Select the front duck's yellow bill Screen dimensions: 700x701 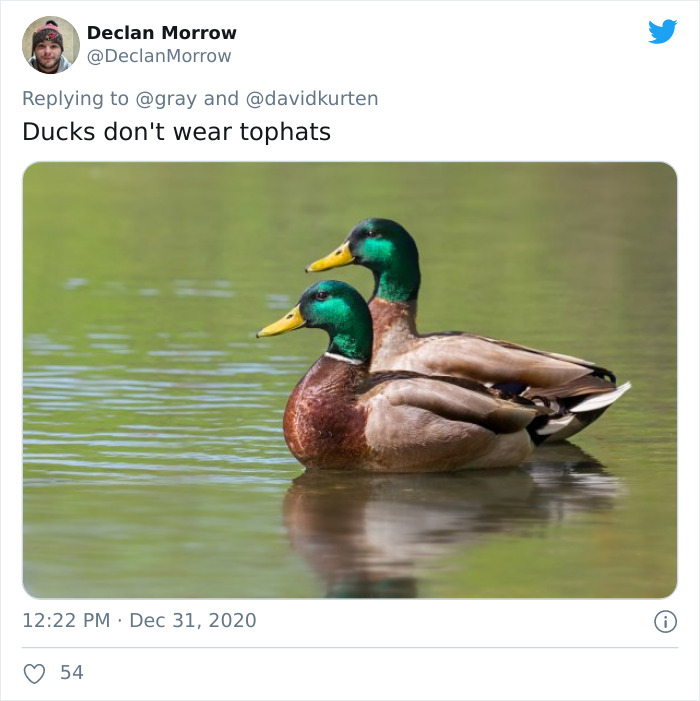[x=281, y=323]
